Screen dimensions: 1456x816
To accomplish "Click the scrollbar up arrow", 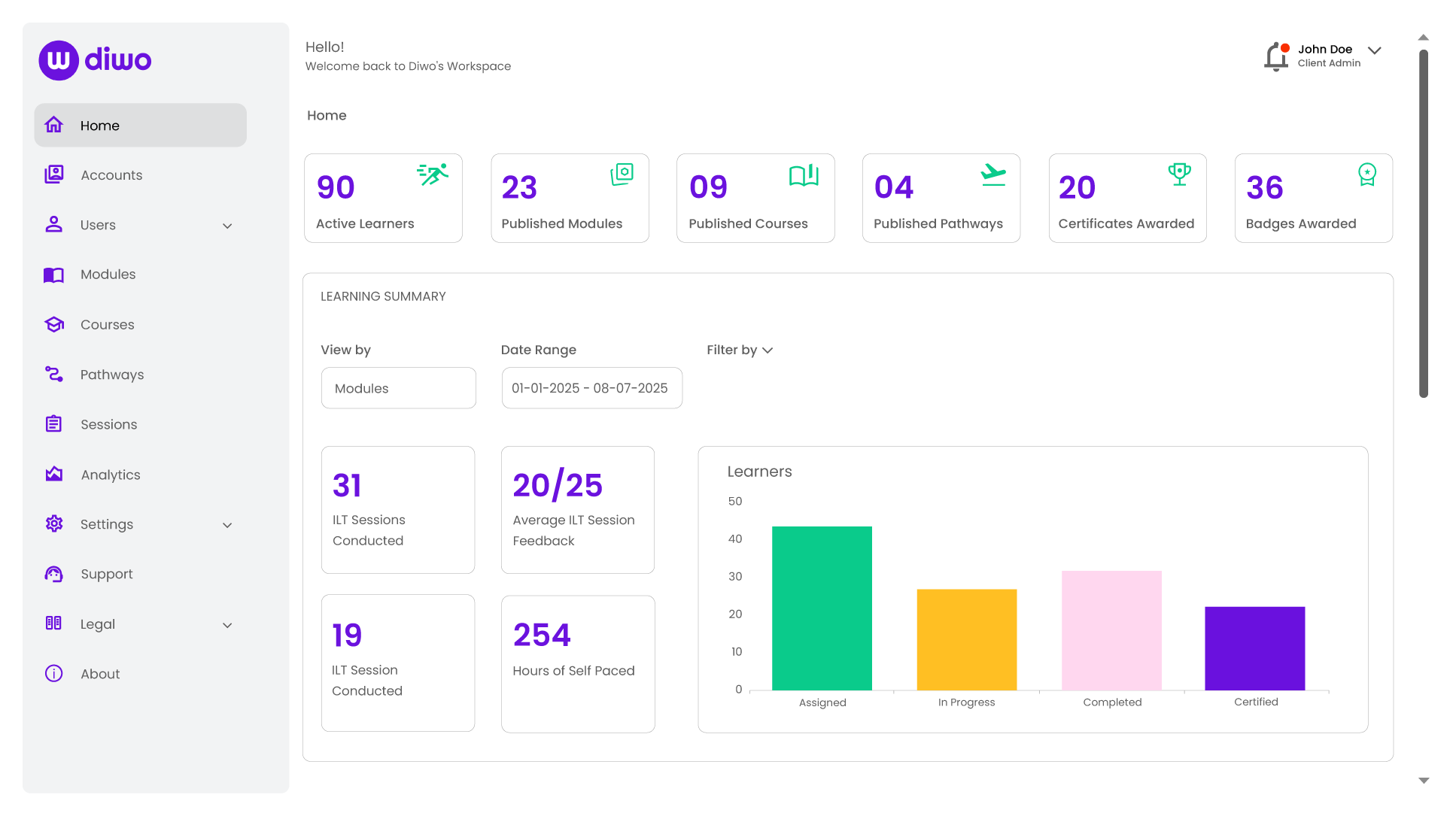I will (x=1424, y=38).
